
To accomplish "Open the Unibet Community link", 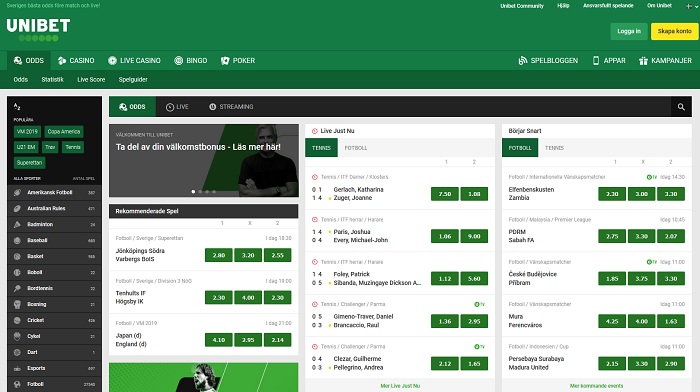I will [522, 6].
